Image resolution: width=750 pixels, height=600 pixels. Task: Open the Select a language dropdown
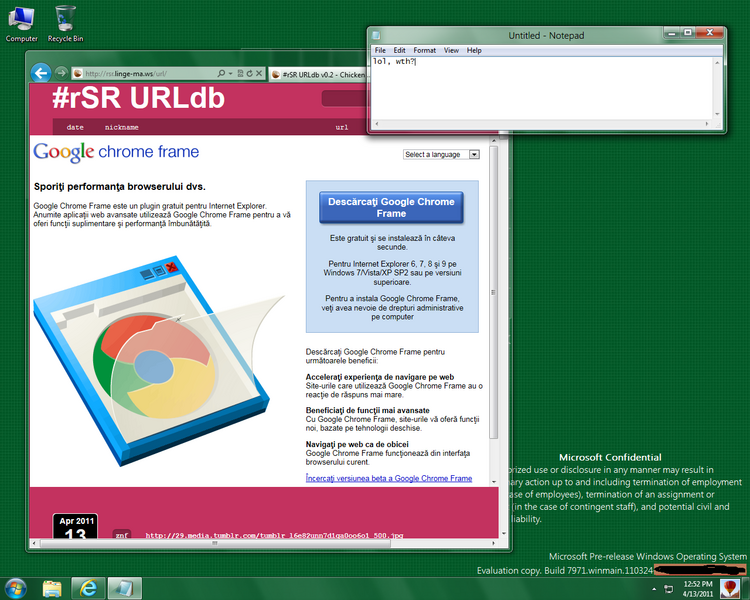click(x=441, y=155)
